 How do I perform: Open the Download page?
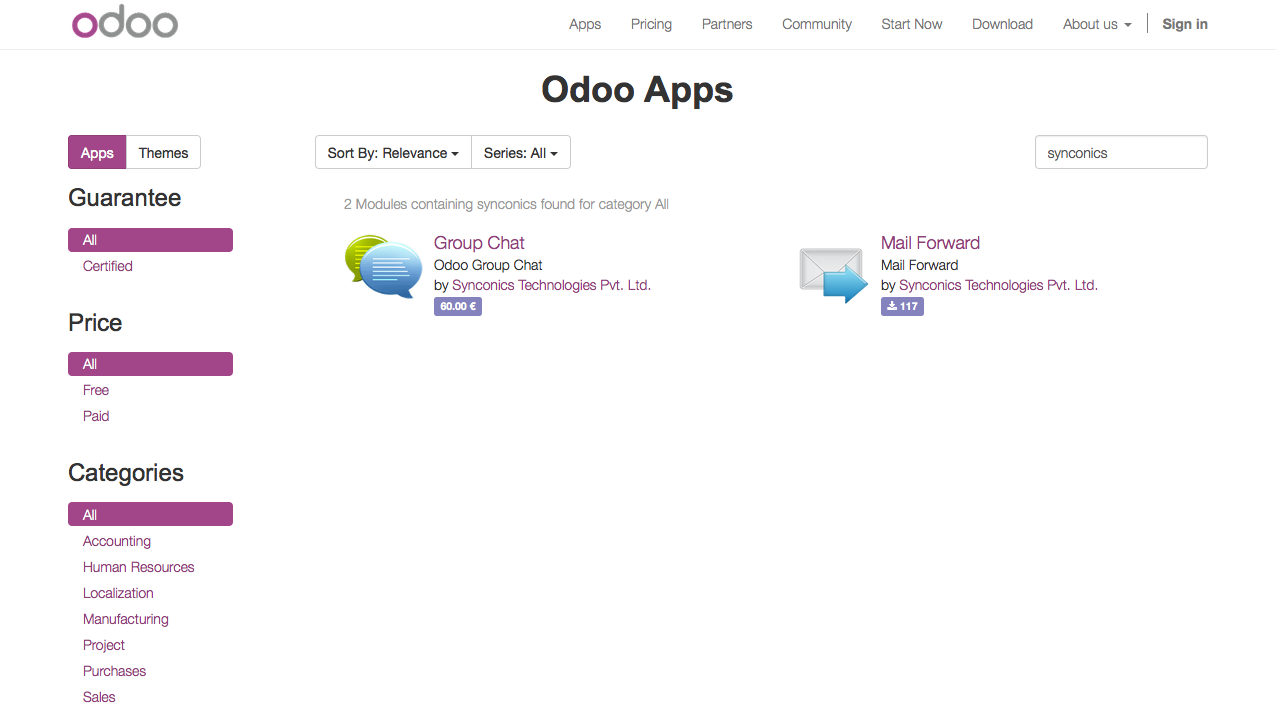1002,24
